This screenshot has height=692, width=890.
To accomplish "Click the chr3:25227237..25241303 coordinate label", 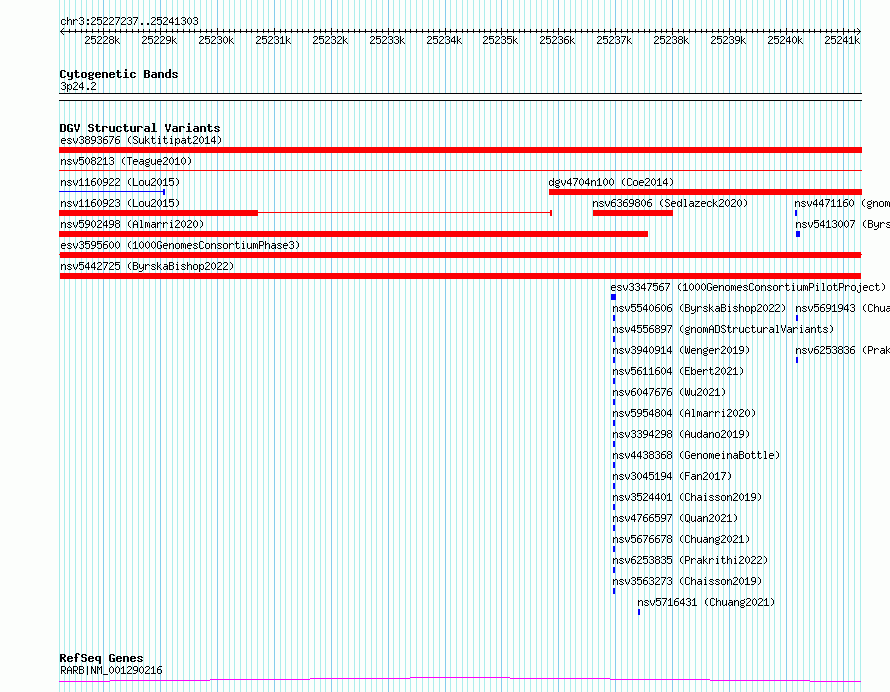I will click(129, 22).
